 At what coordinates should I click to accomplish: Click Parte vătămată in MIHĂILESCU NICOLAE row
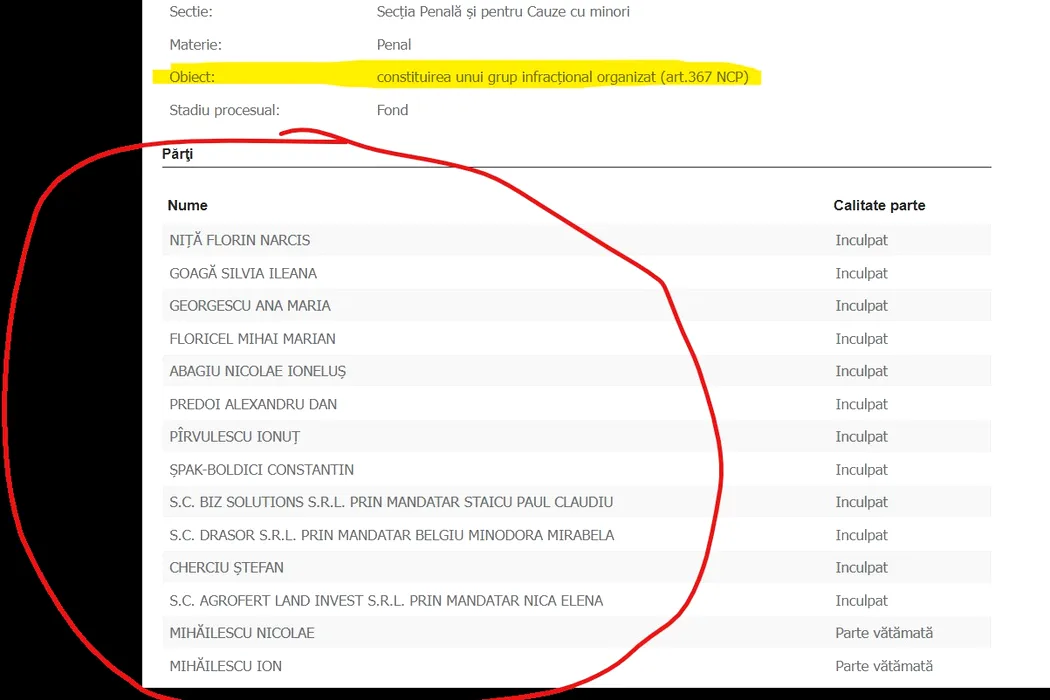(884, 633)
